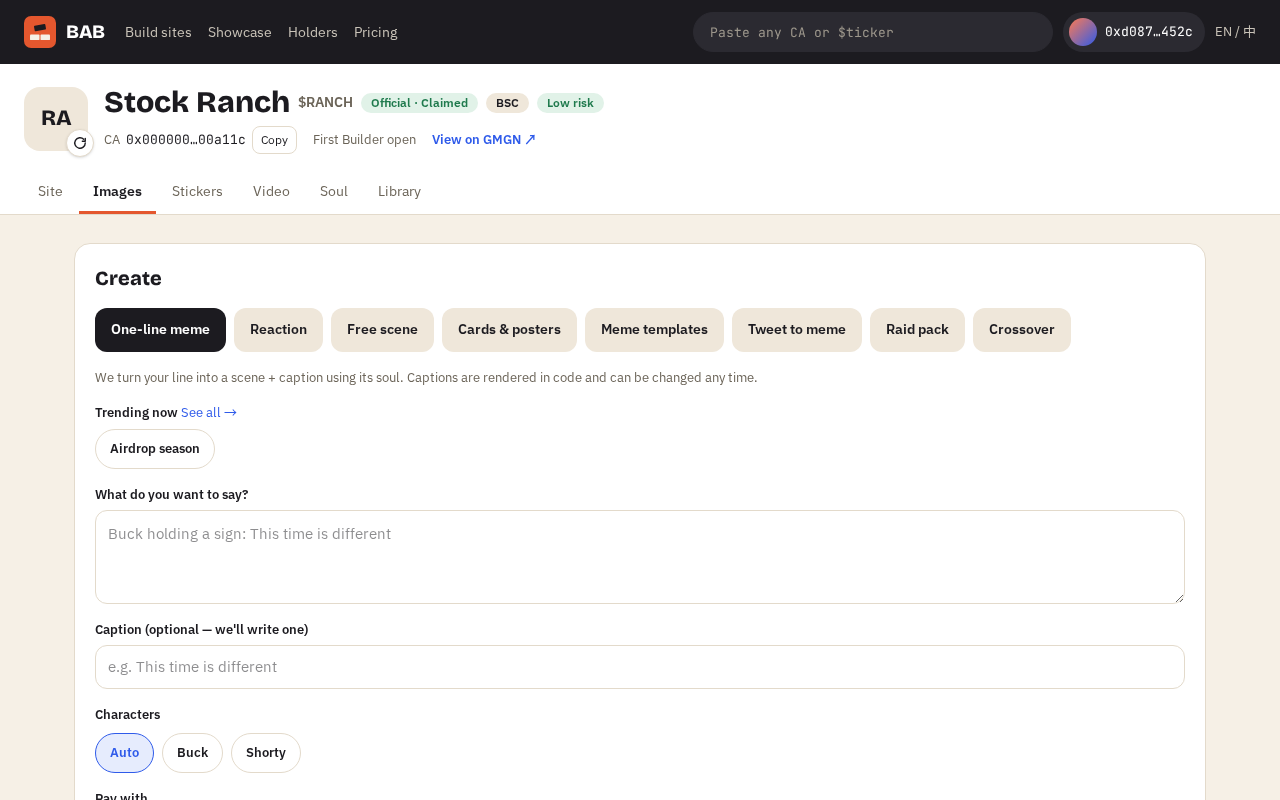Click the $RANCH ticker text
Image resolution: width=1280 pixels, height=800 pixels.
point(325,102)
